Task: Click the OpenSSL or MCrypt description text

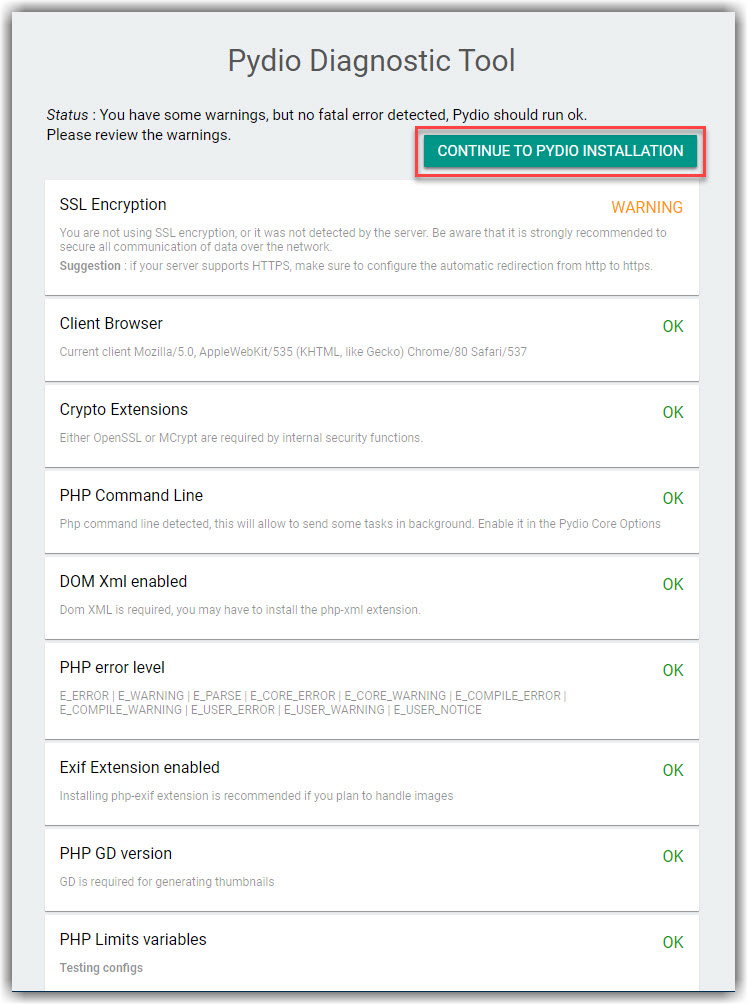Action: (x=241, y=438)
